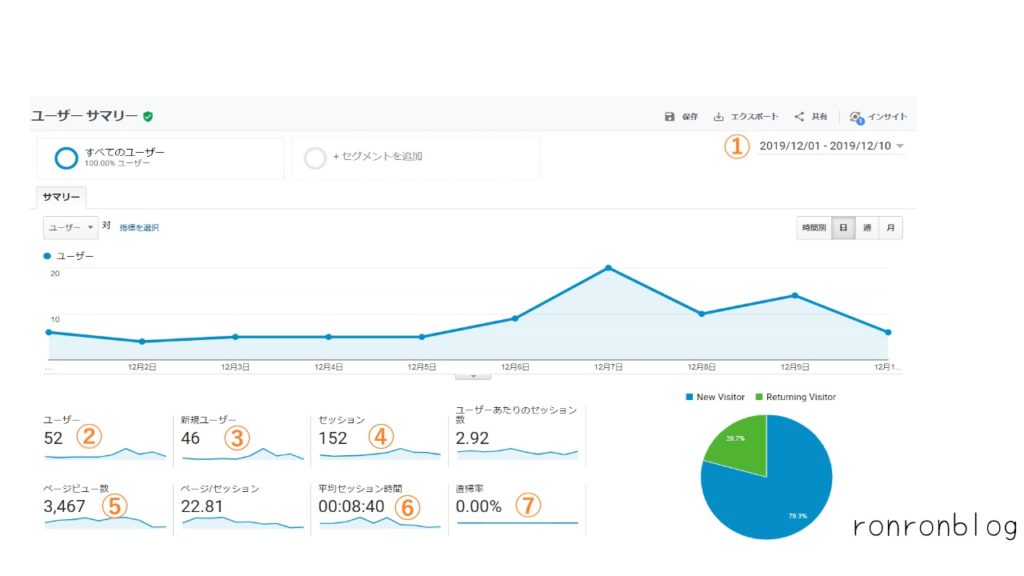Viewport: 1024px width, 576px height.
Task: Click the 12月6日 data point on graph
Action: point(515,319)
